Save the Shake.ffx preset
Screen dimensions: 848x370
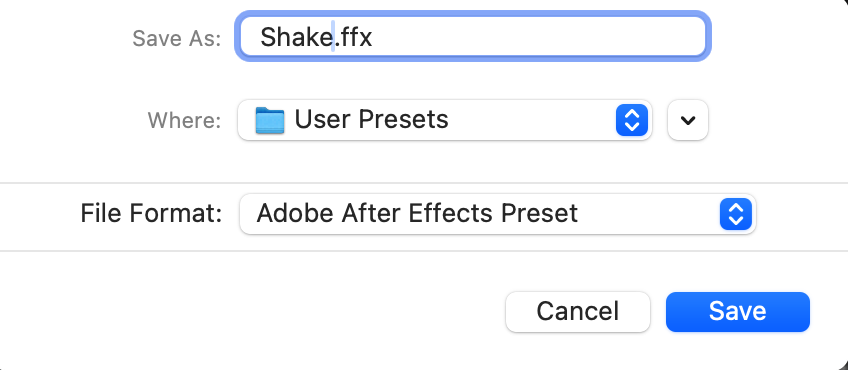pyautogui.click(x=738, y=312)
